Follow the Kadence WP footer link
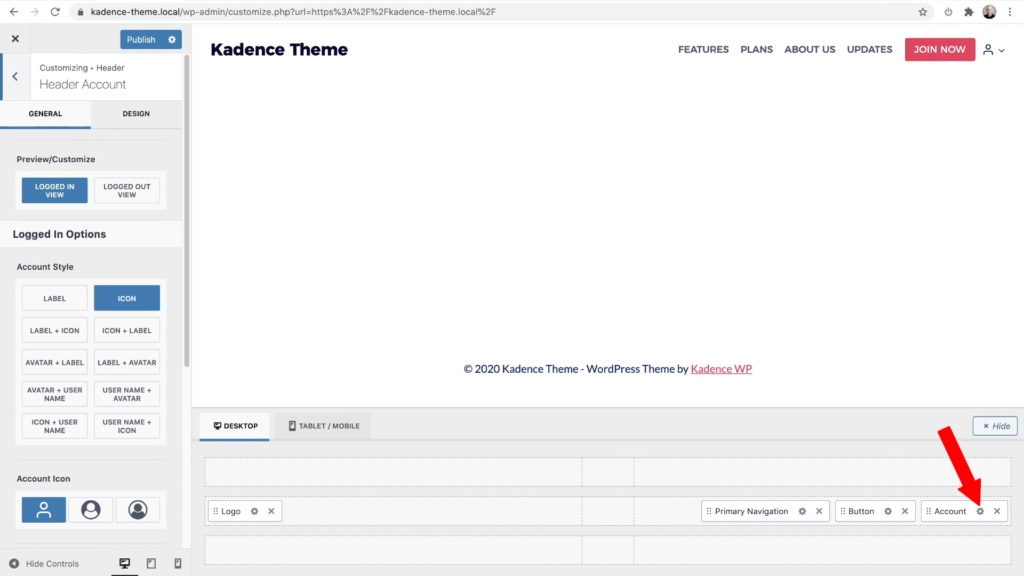The width and height of the screenshot is (1024, 576). [x=721, y=369]
